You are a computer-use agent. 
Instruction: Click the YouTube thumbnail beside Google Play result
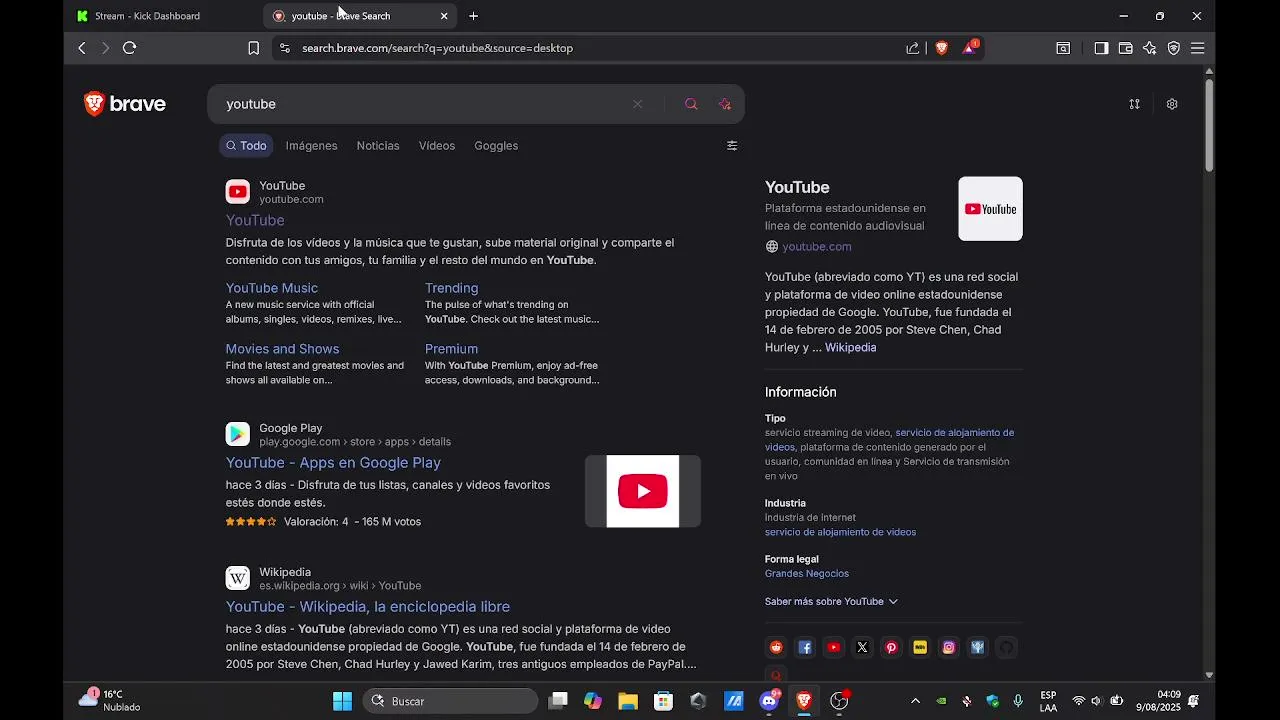click(643, 491)
